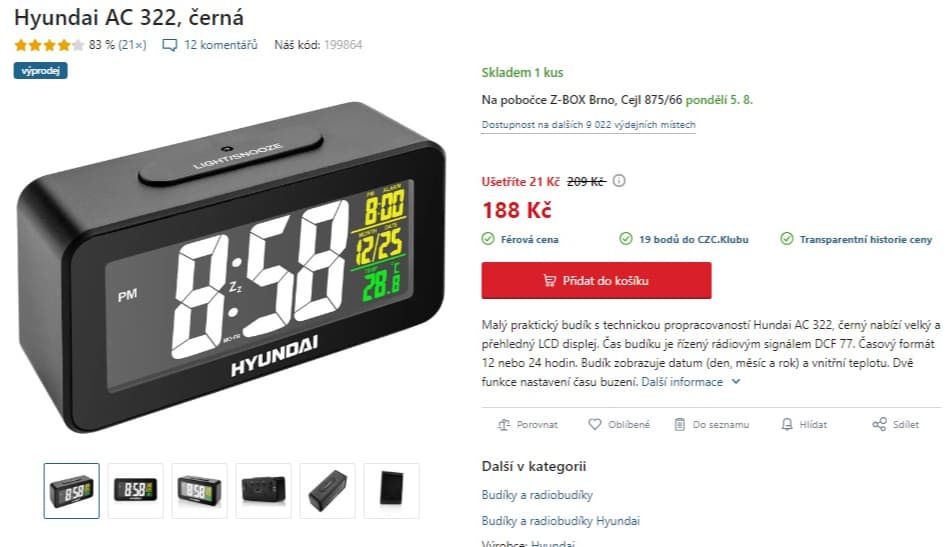This screenshot has width=952, height=547.
Task: Click the Férová cena checkmark badge
Action: click(520, 239)
